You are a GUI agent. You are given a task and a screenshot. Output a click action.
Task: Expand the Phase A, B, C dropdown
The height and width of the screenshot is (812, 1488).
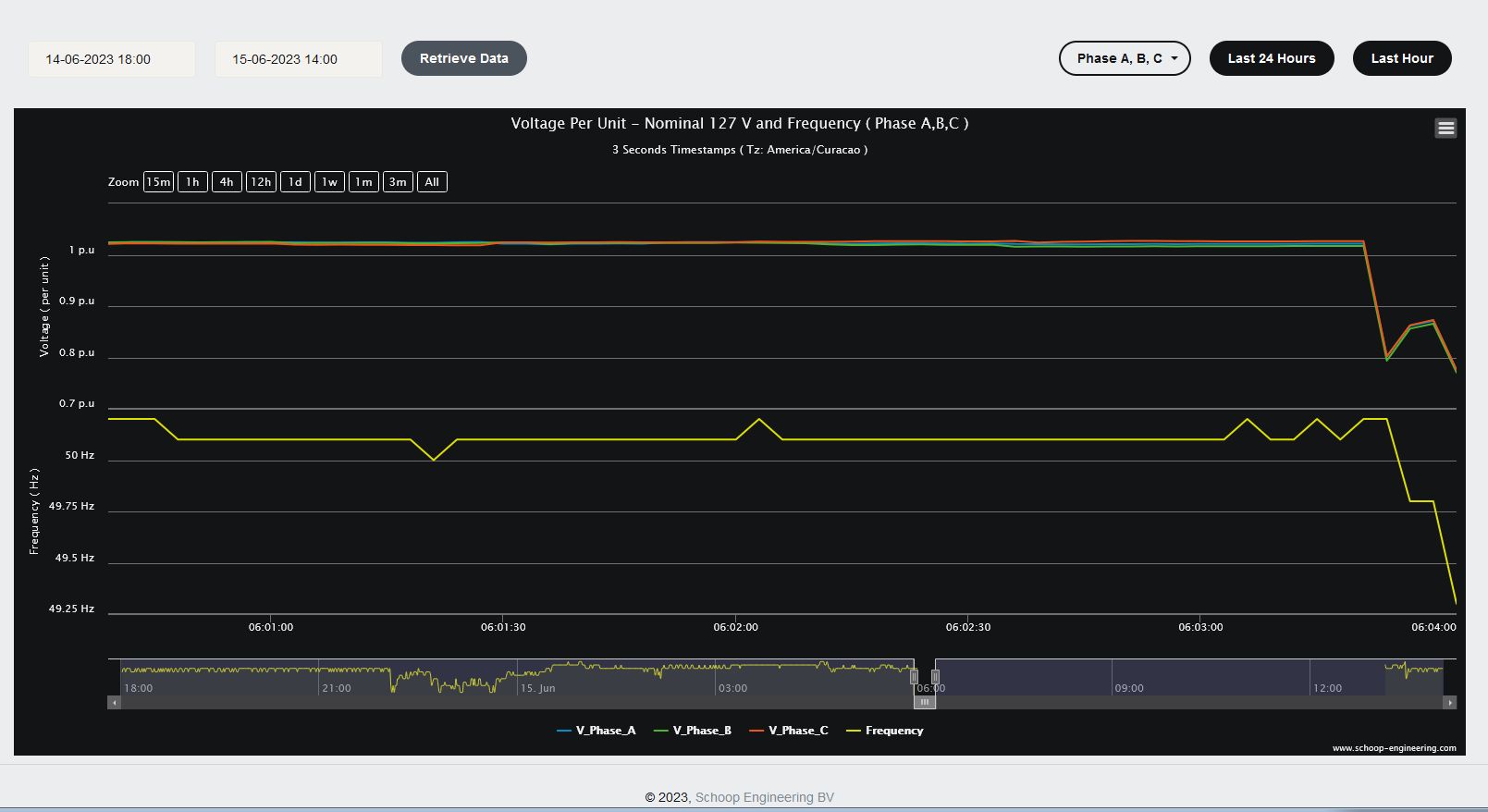1125,58
